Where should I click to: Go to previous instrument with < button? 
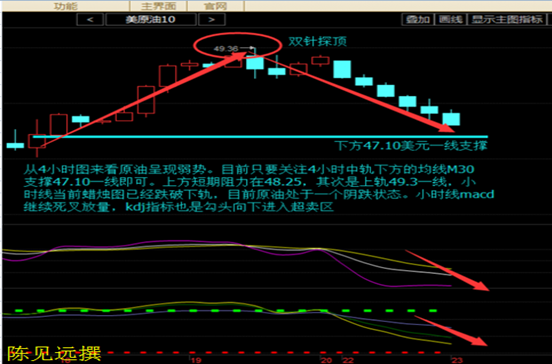[x=90, y=19]
